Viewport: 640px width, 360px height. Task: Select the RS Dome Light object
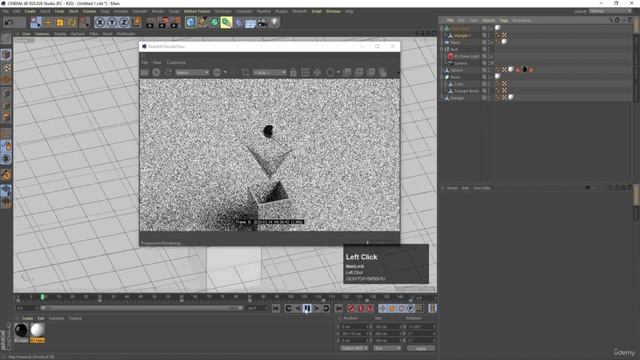click(467, 56)
